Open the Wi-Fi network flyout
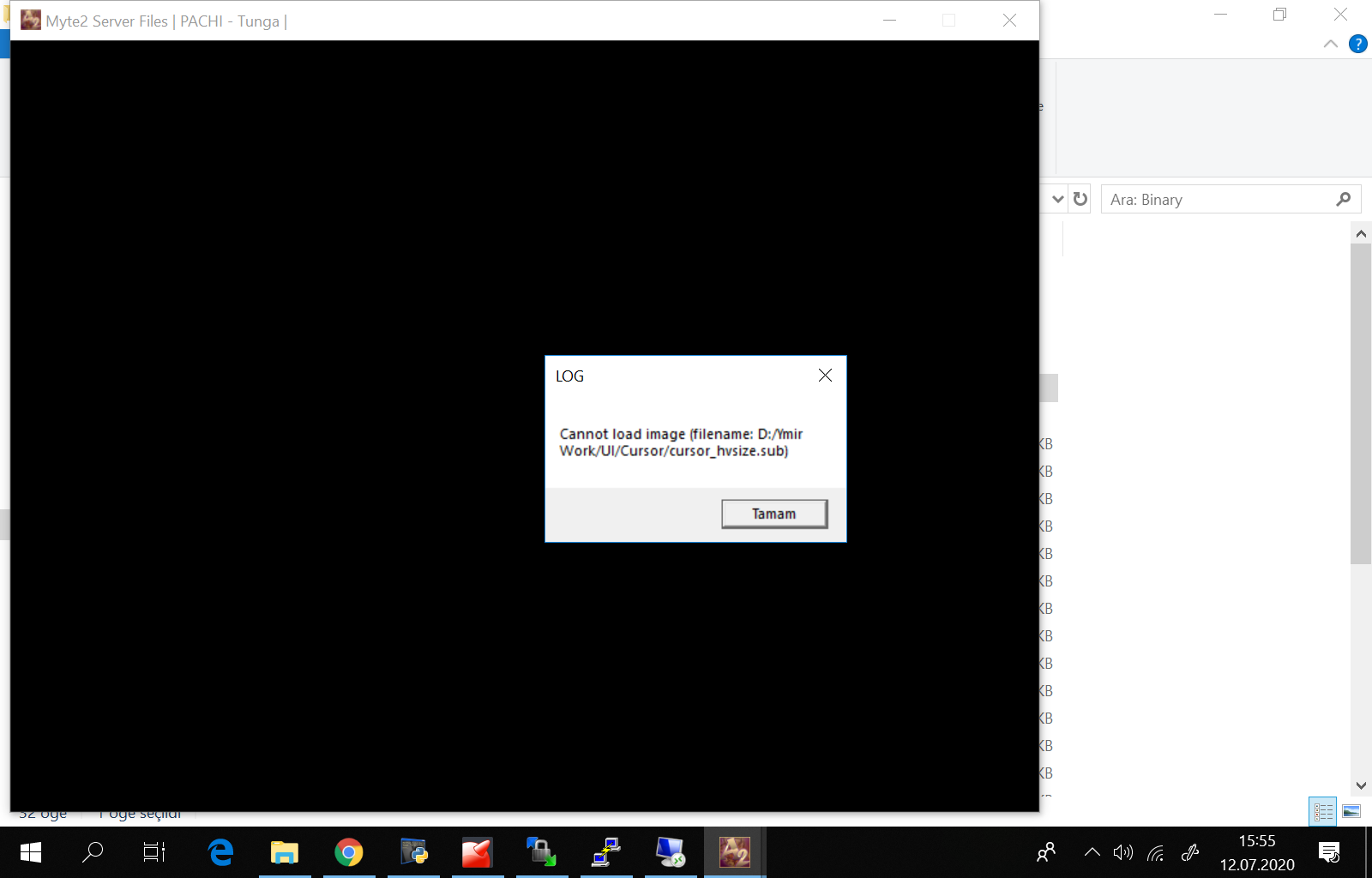Screen dimensions: 1372x878 [x=1156, y=852]
